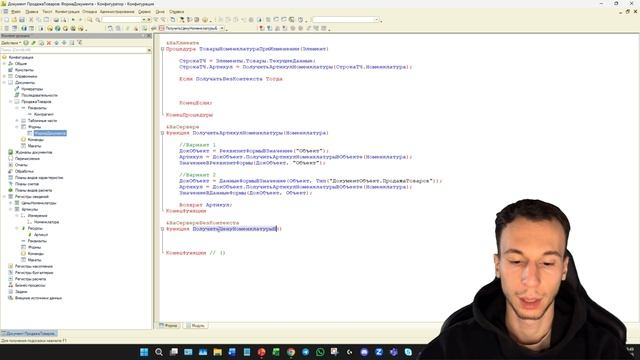The width and height of the screenshot is (640, 360).
Task: Expand the Справочники tree node
Action: [x=4, y=76]
